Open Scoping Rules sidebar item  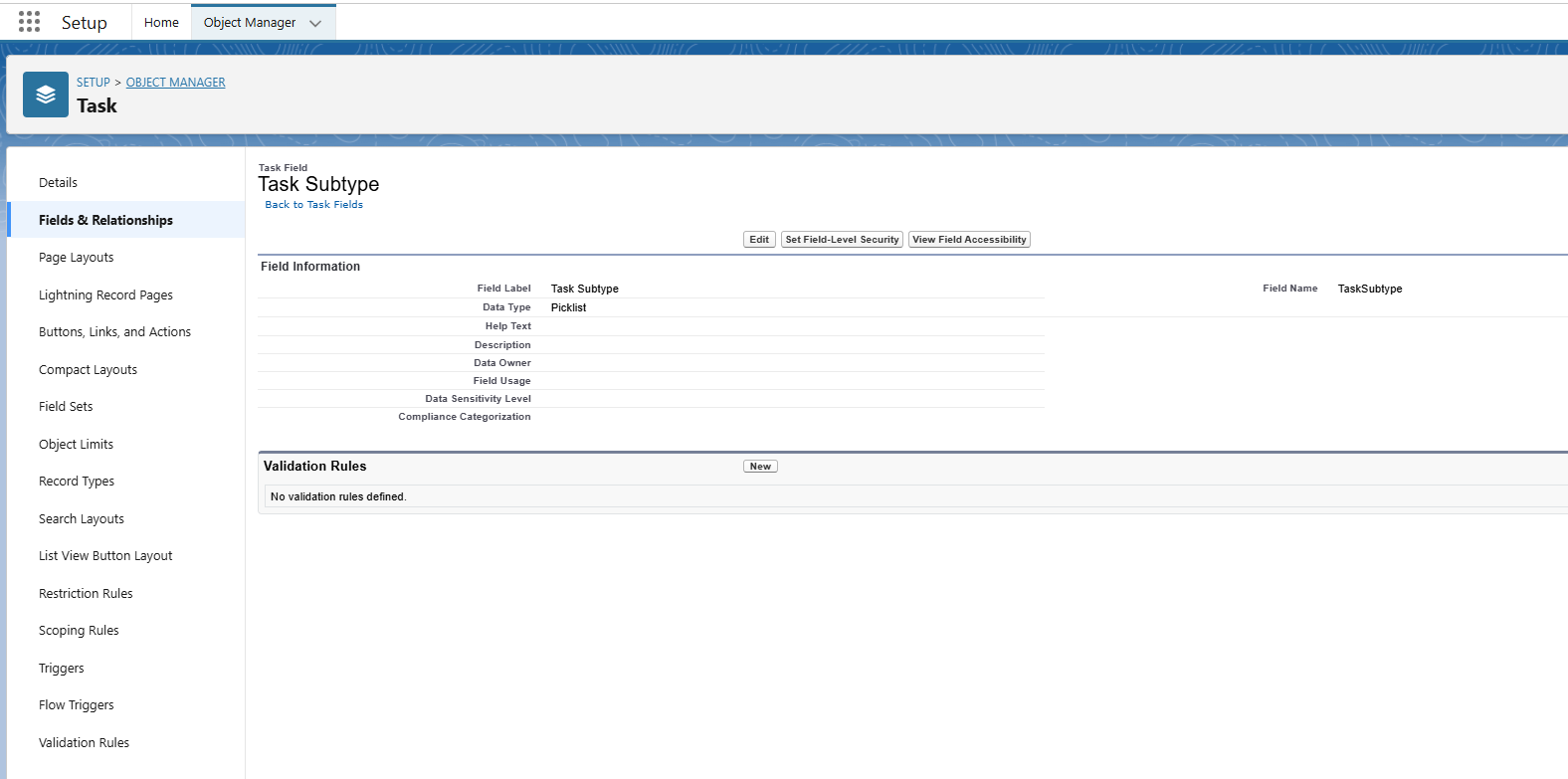(x=79, y=631)
